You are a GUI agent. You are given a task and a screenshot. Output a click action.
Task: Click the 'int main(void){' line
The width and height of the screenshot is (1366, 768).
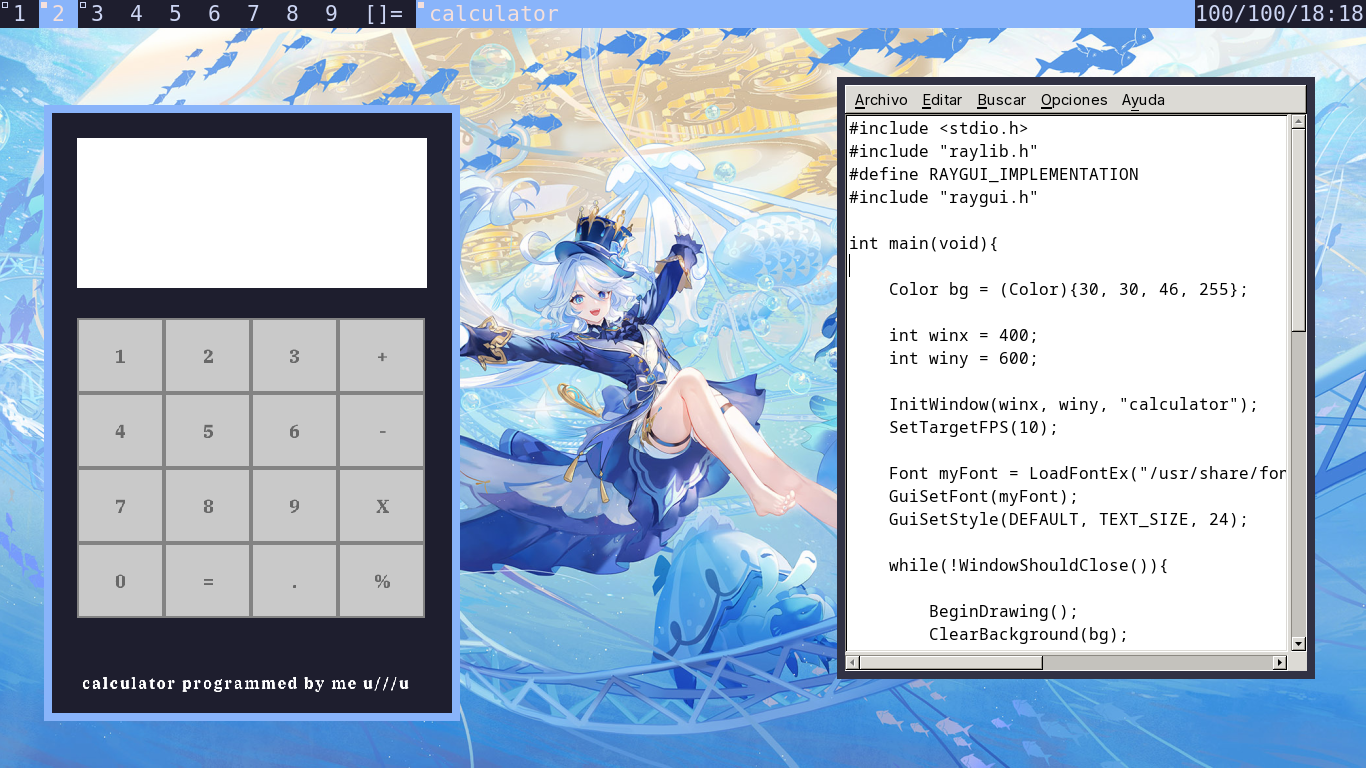coord(923,243)
